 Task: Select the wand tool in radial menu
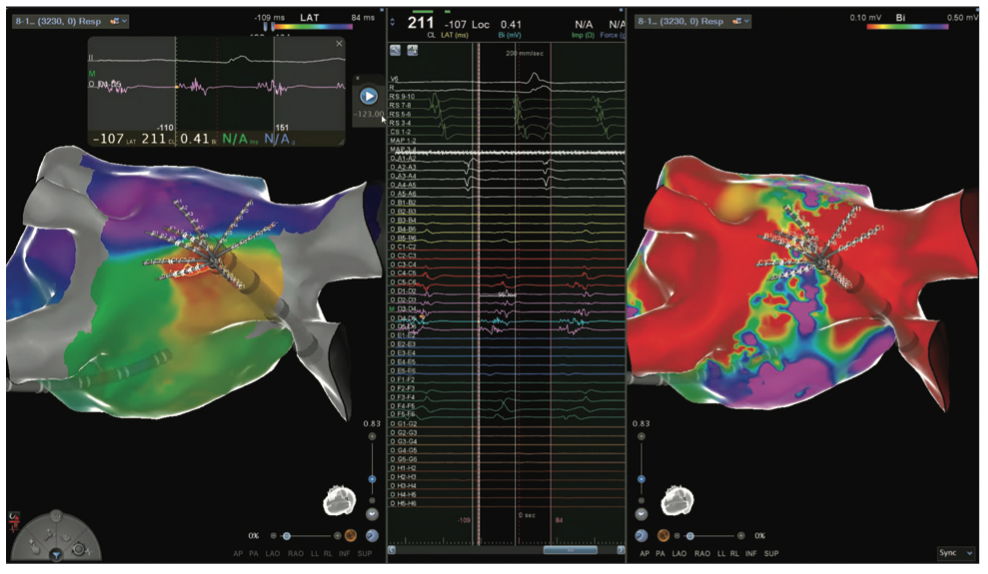pyautogui.click(x=49, y=534)
